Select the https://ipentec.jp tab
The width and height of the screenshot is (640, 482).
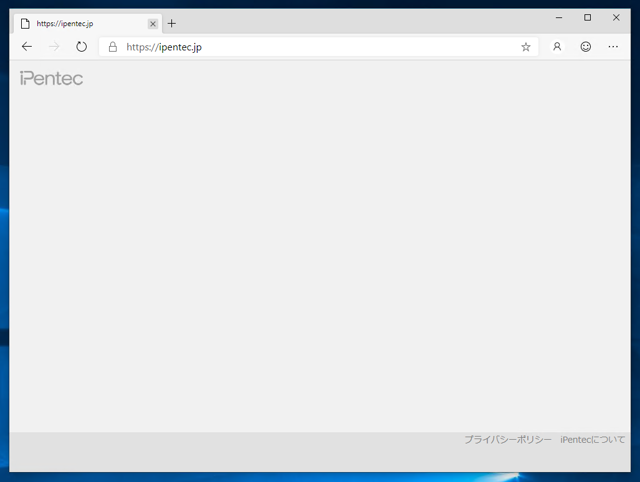click(88, 24)
